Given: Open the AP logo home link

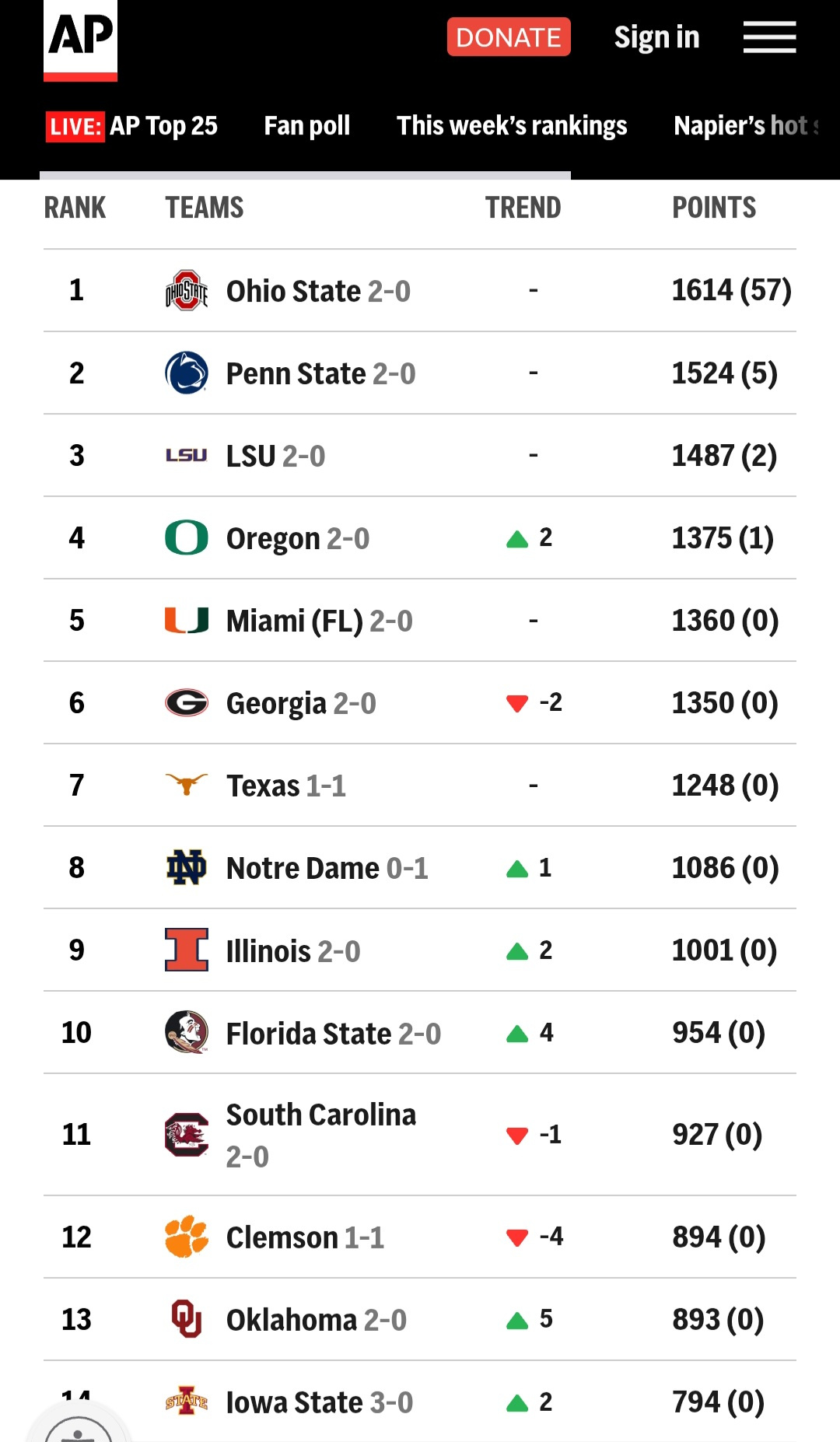Looking at the screenshot, I should (80, 39).
